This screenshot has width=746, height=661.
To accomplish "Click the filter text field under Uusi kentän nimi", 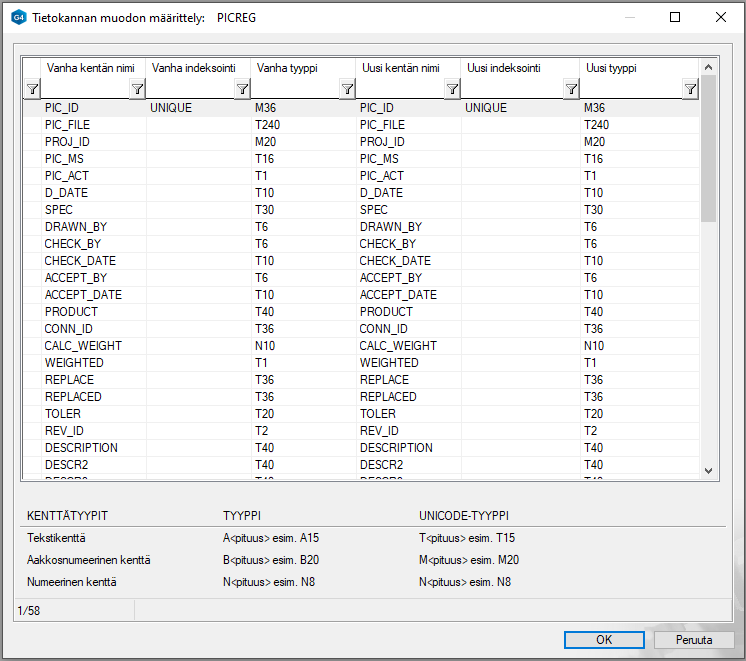I will [400, 90].
